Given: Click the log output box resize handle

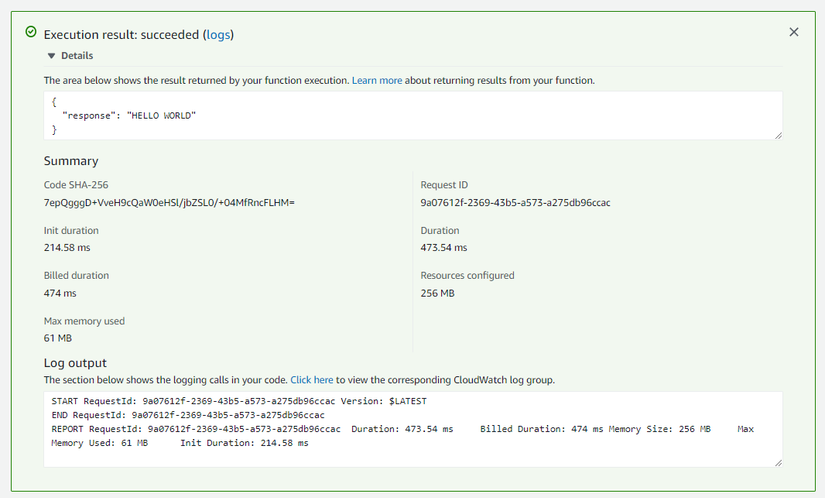Looking at the screenshot, I should pos(778,463).
